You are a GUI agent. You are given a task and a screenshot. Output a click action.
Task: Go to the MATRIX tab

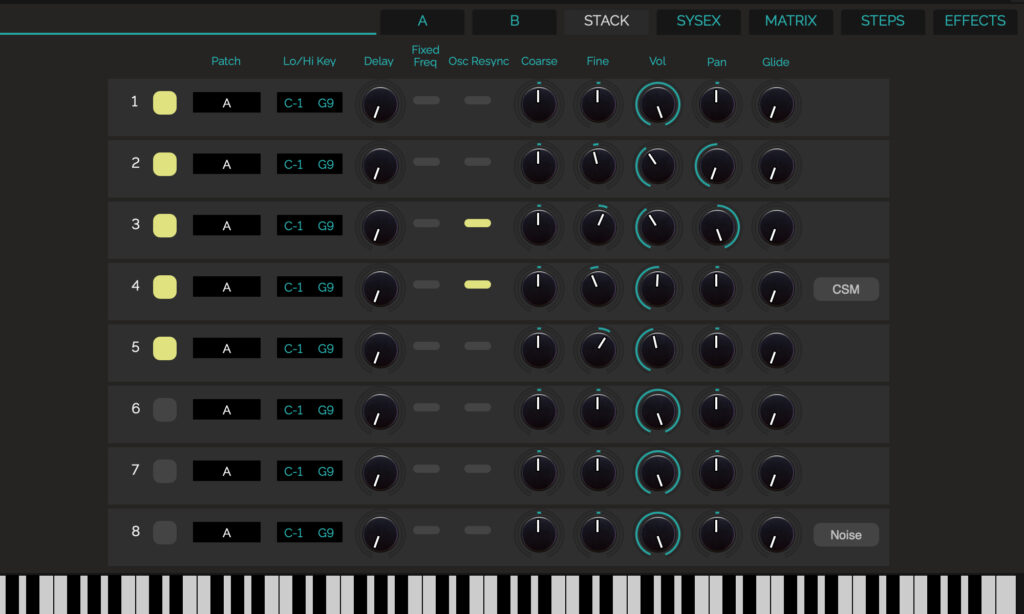[x=791, y=21]
